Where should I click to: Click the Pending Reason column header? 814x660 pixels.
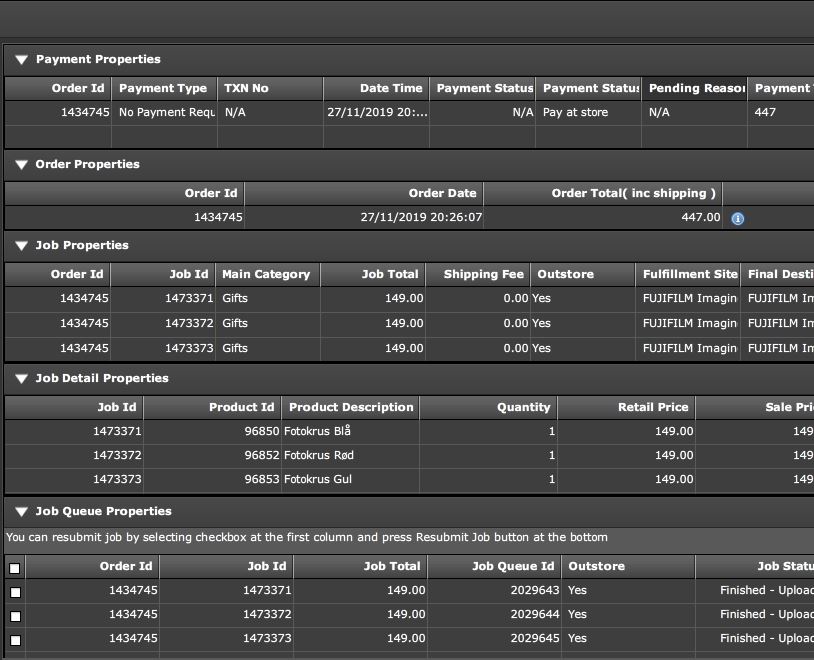[694, 88]
